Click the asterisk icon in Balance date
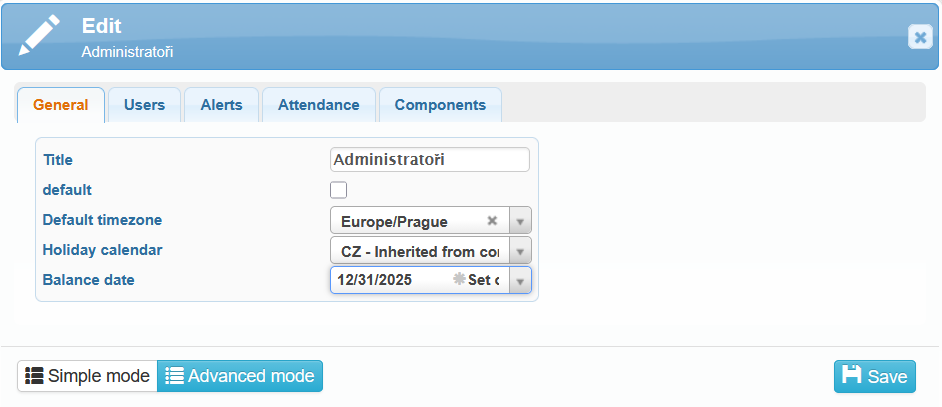Viewport: 942px width, 407px height. [x=459, y=280]
